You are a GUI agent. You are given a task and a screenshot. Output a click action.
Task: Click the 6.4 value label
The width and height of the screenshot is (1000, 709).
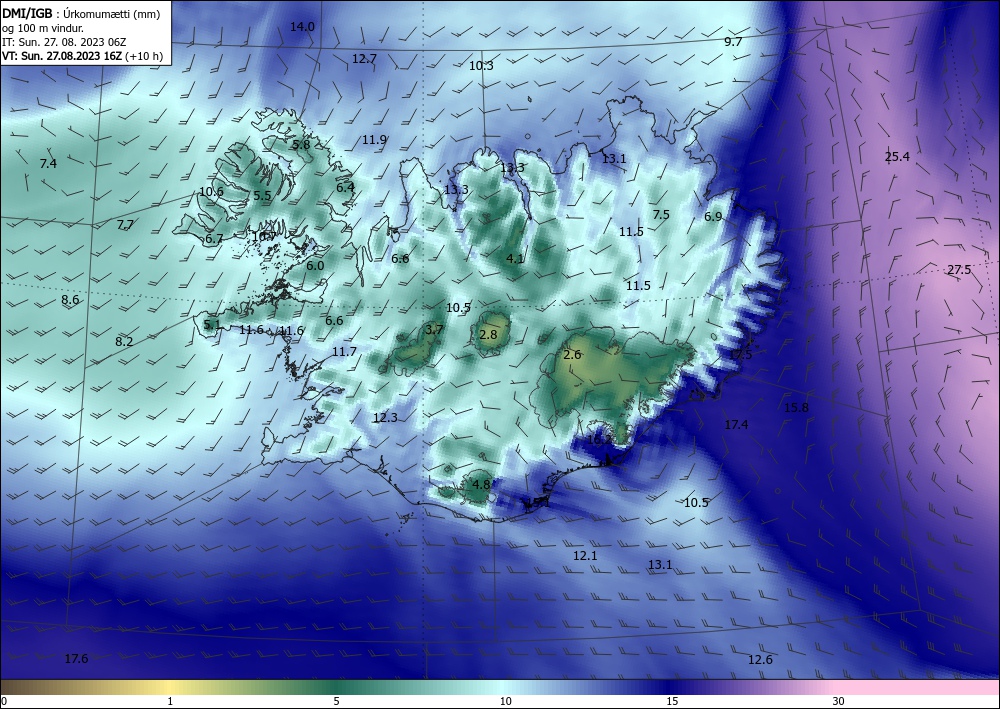coord(345,187)
